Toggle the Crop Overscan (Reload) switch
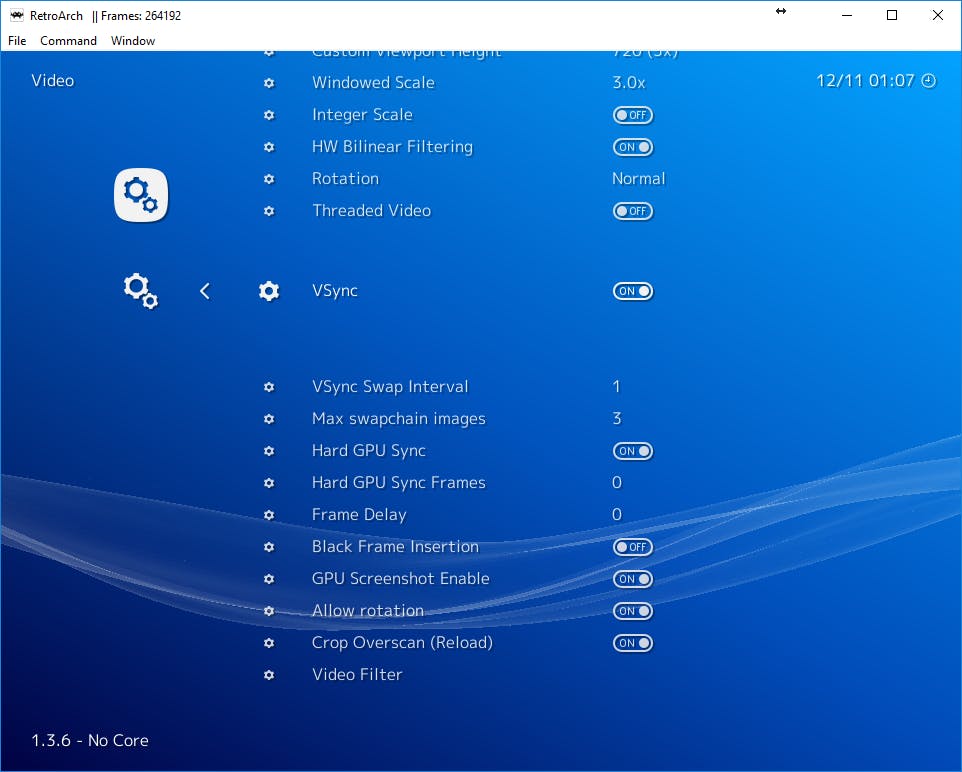 click(x=633, y=643)
